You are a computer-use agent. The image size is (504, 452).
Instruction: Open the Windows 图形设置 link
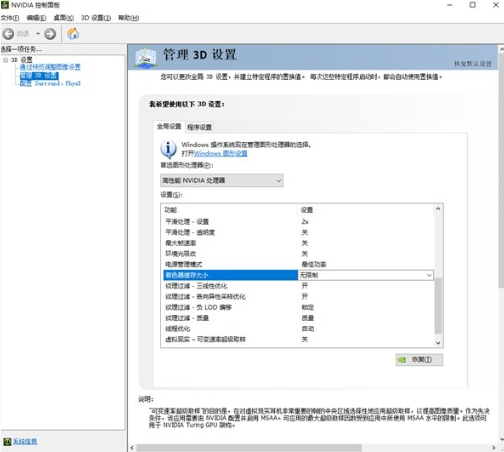221,153
